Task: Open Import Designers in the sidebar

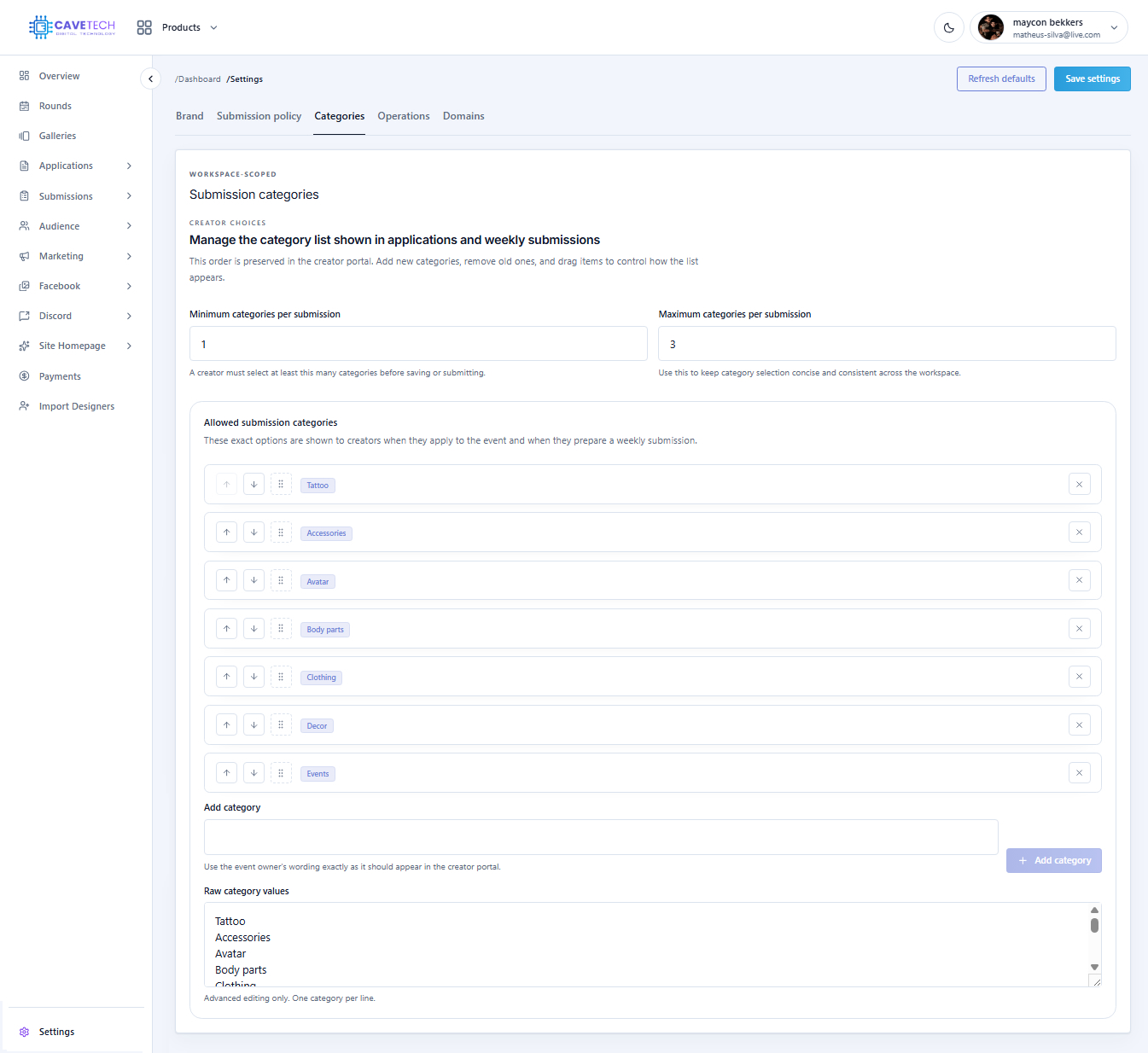Action: (x=75, y=406)
